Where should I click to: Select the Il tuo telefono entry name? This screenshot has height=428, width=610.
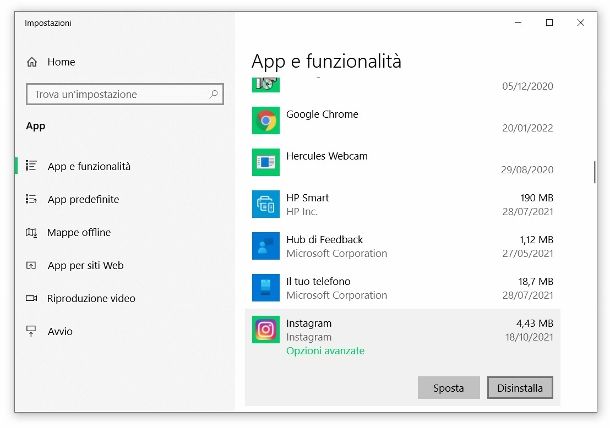click(318, 281)
